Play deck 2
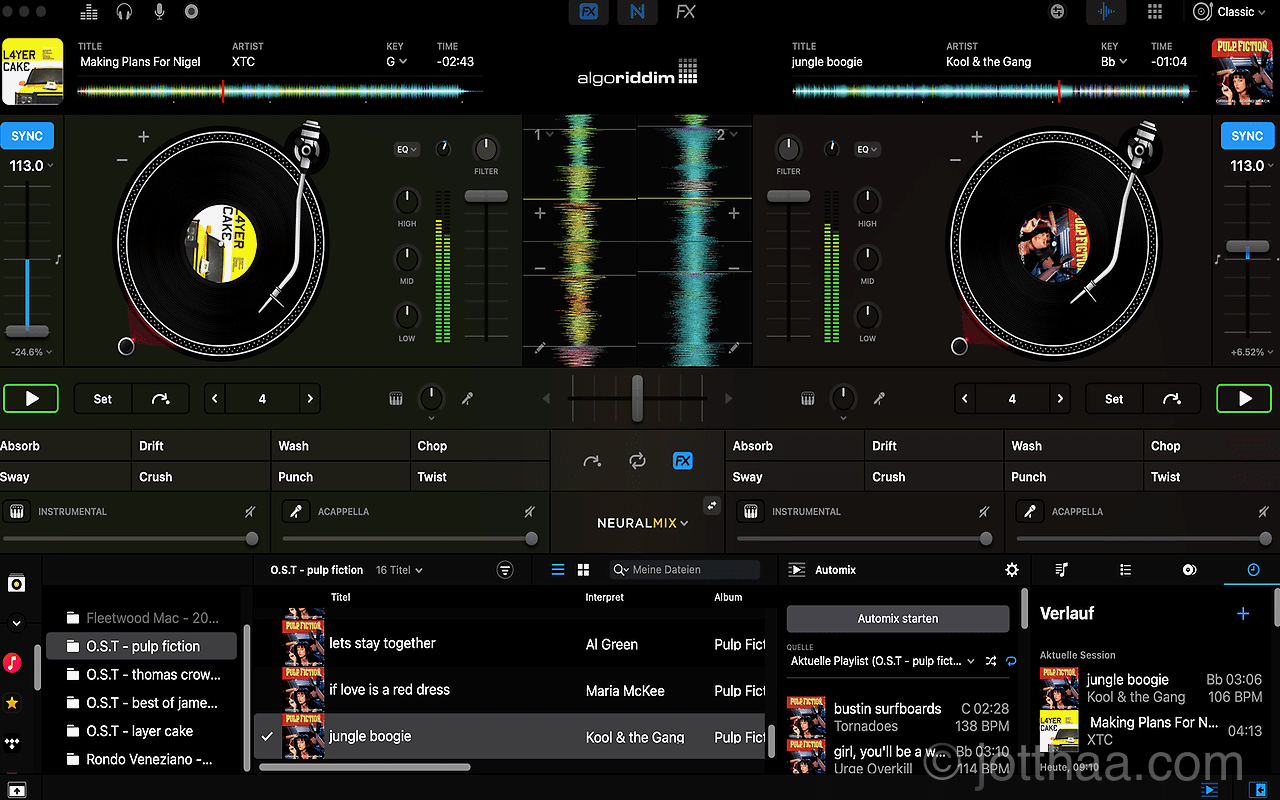The height and width of the screenshot is (800, 1280). point(1244,399)
